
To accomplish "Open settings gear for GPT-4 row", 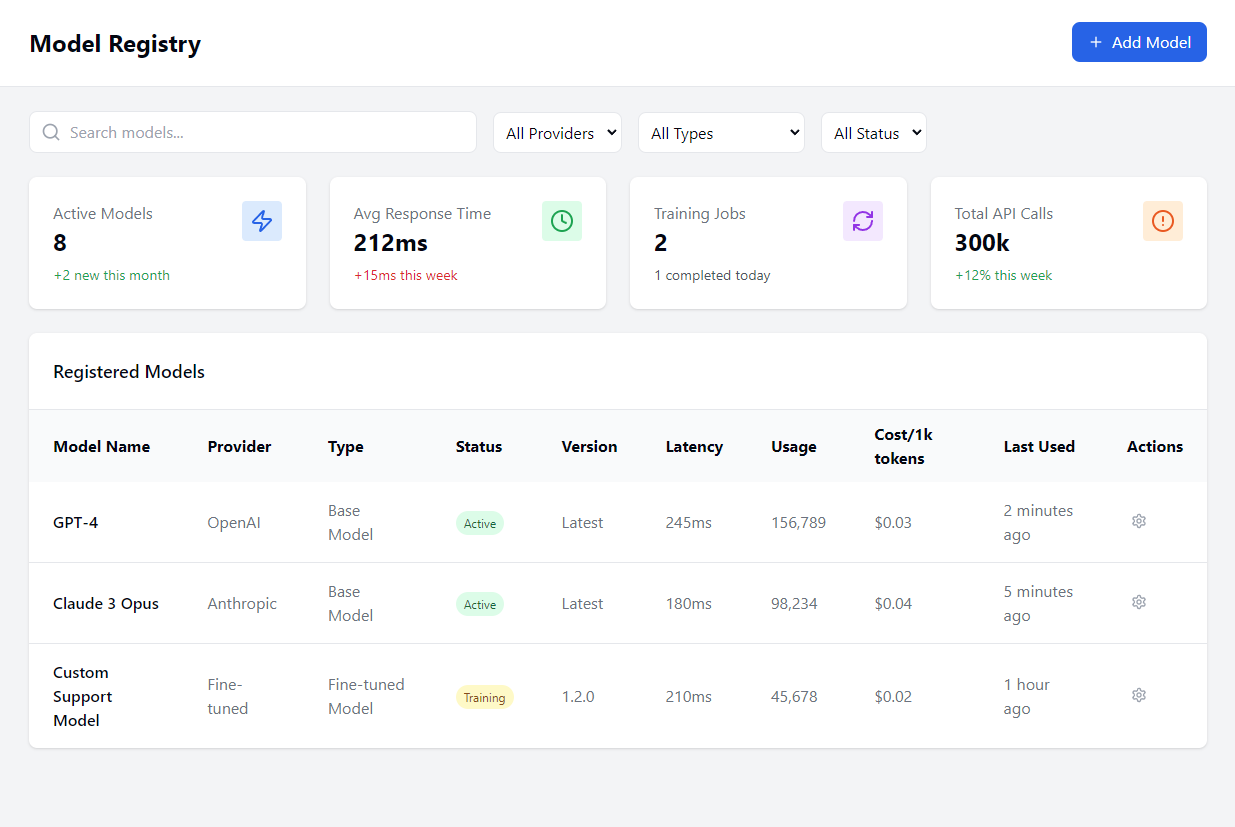I will click(x=1138, y=521).
